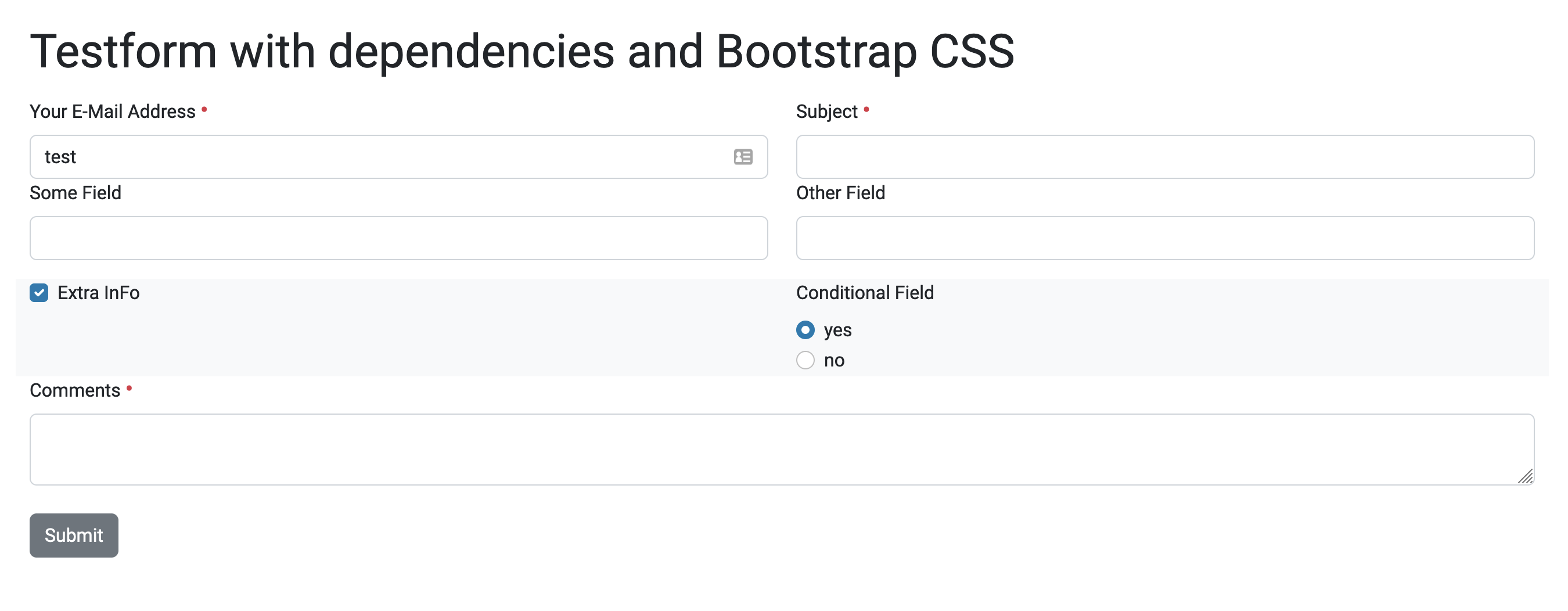Uncheck the Extra InFo checkbox

[x=39, y=293]
